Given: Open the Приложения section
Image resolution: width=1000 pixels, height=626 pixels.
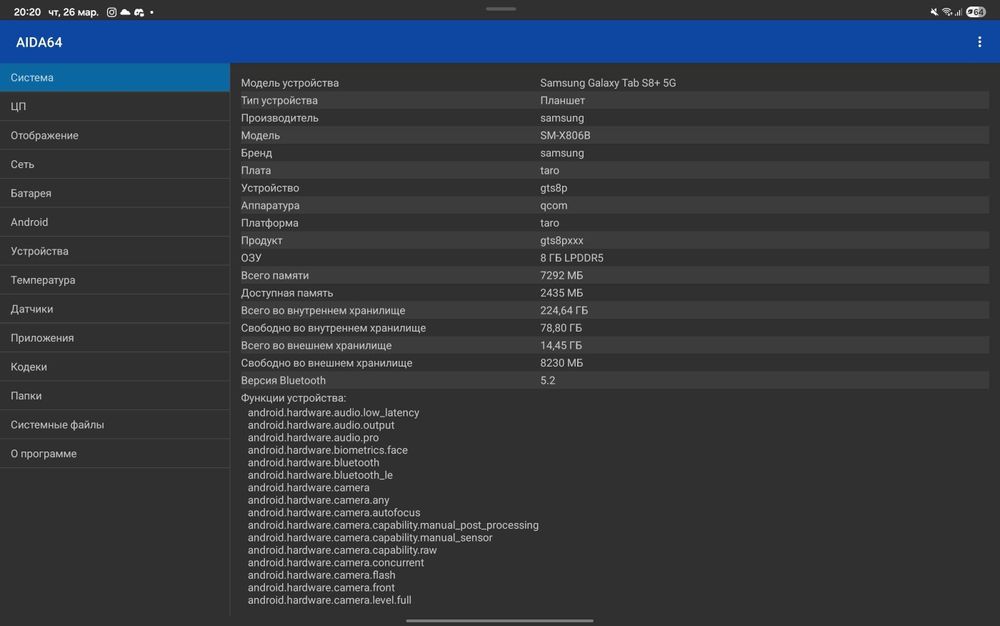Looking at the screenshot, I should [115, 338].
